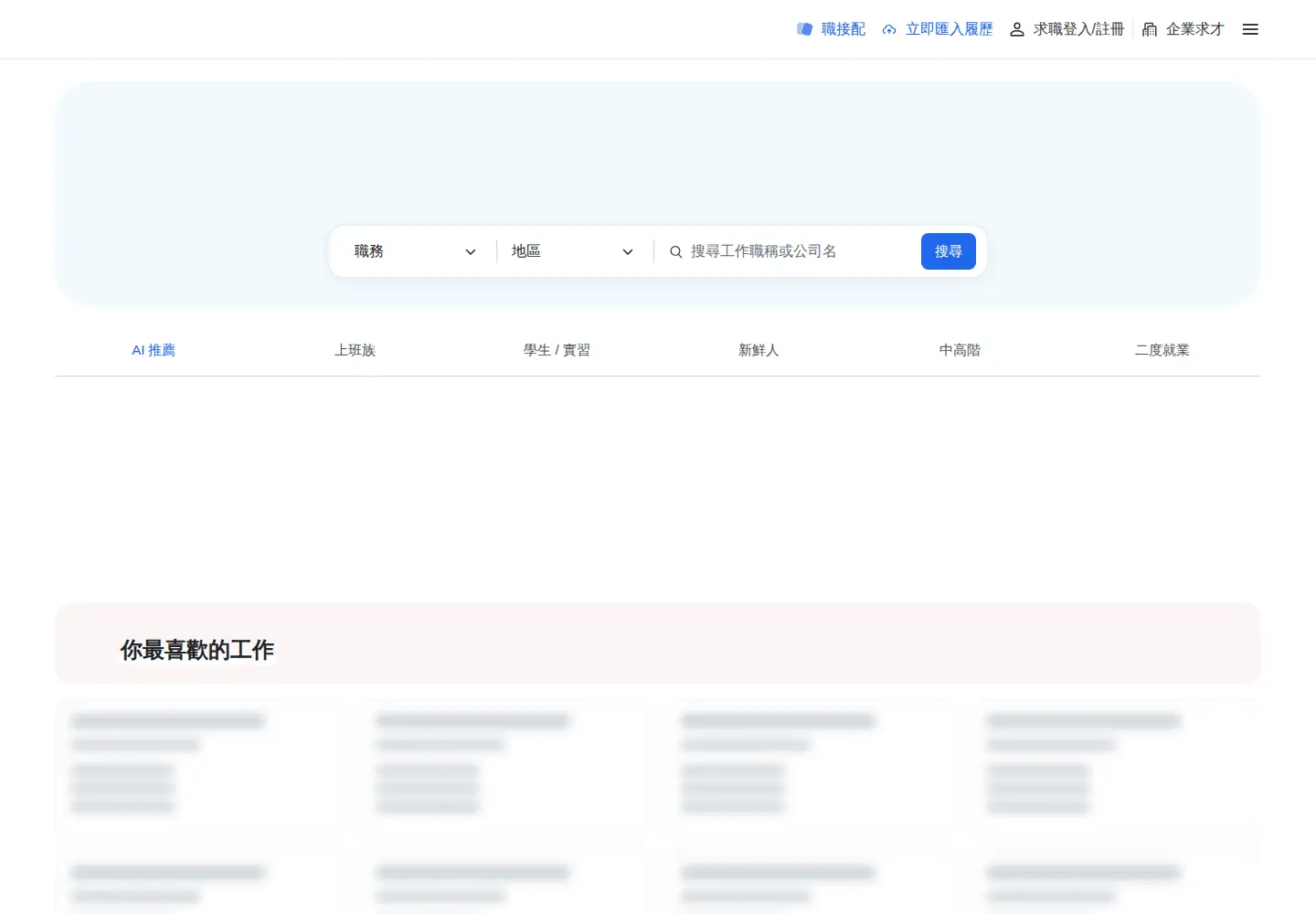This screenshot has height=914, width=1316.
Task: Open the 職務 dropdown
Action: (x=416, y=251)
